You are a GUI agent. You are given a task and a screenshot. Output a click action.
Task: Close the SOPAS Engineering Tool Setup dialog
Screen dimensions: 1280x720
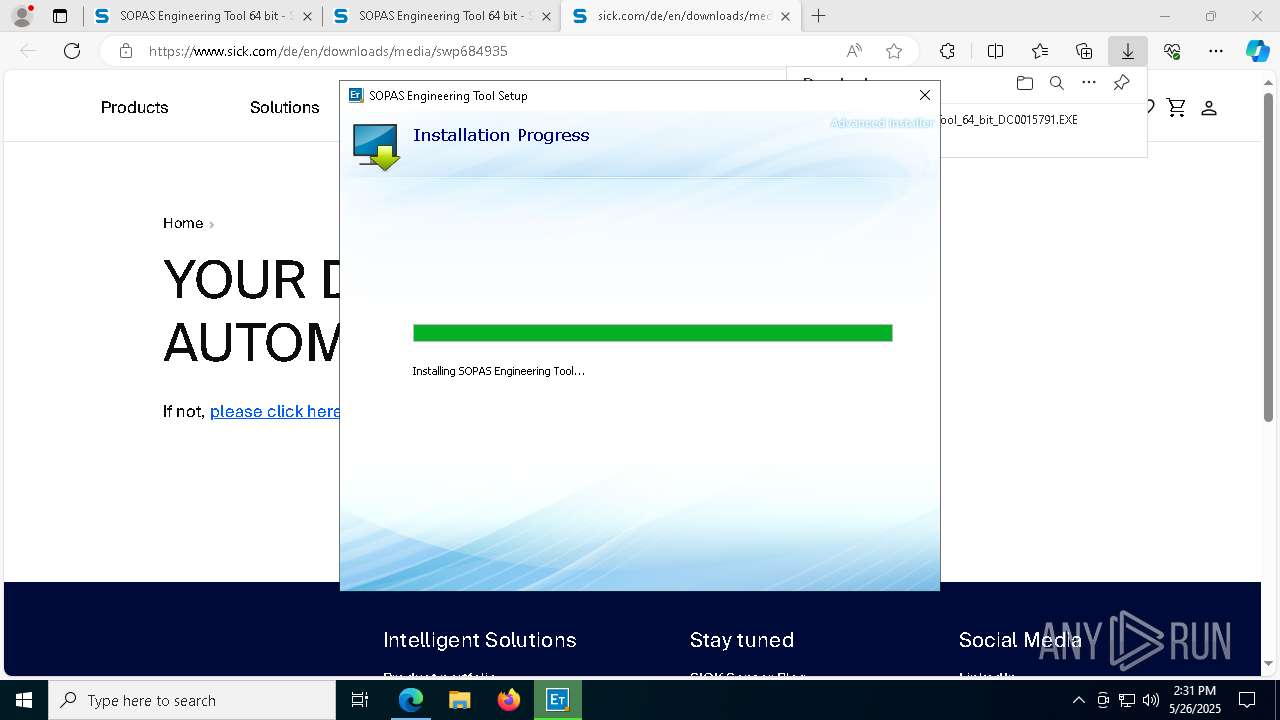(925, 95)
